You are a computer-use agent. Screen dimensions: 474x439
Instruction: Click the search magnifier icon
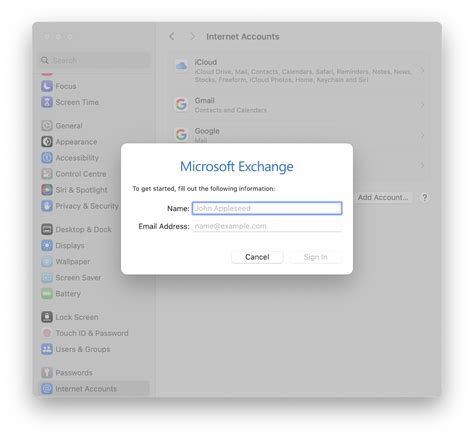[x=45, y=60]
